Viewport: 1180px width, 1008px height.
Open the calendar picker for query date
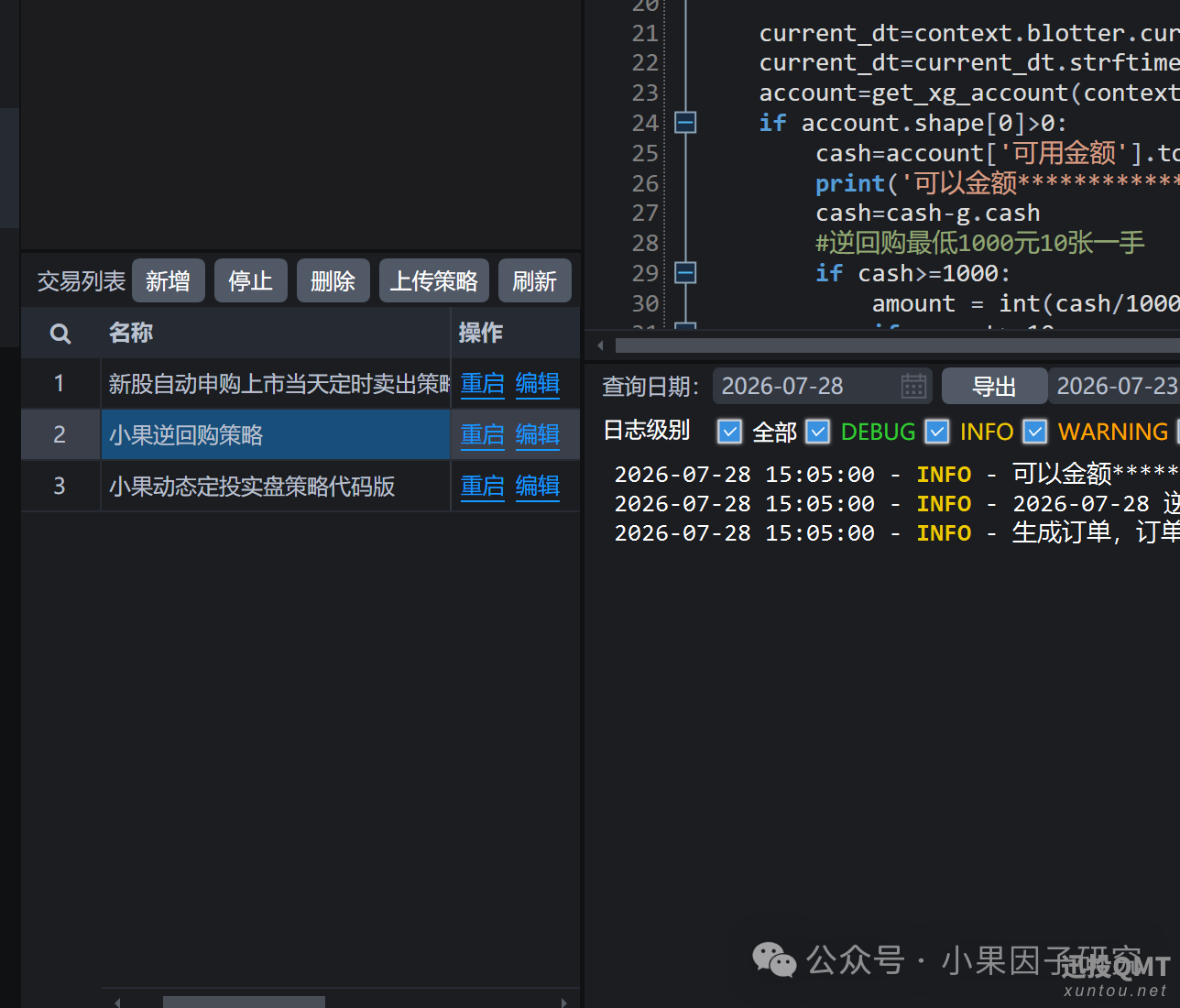[x=913, y=386]
